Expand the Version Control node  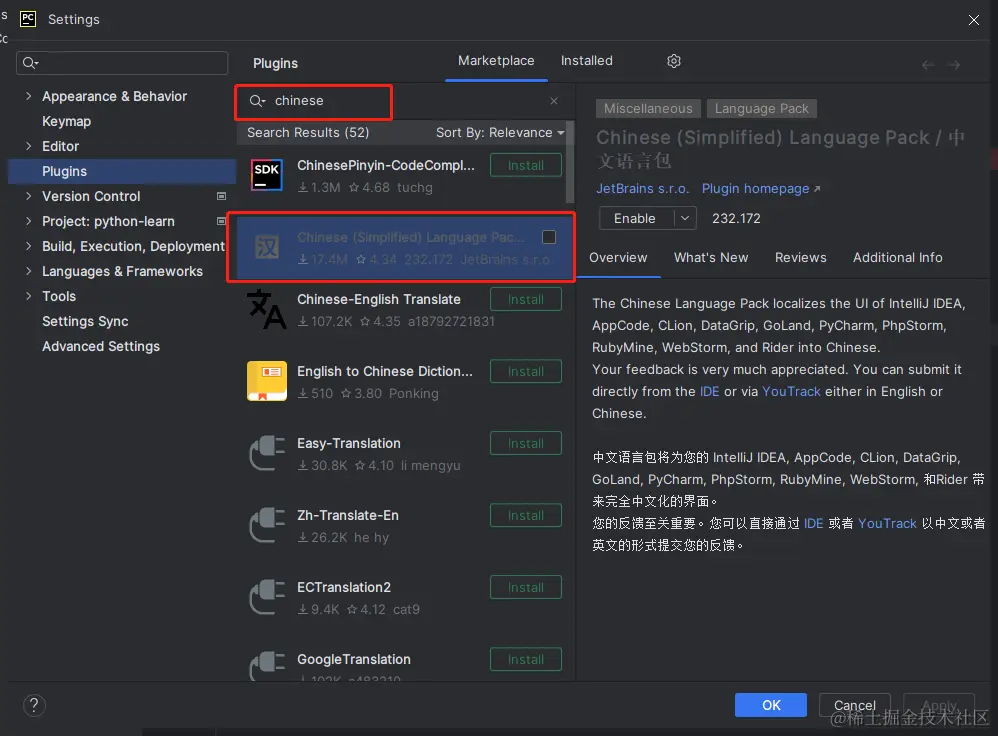28,196
